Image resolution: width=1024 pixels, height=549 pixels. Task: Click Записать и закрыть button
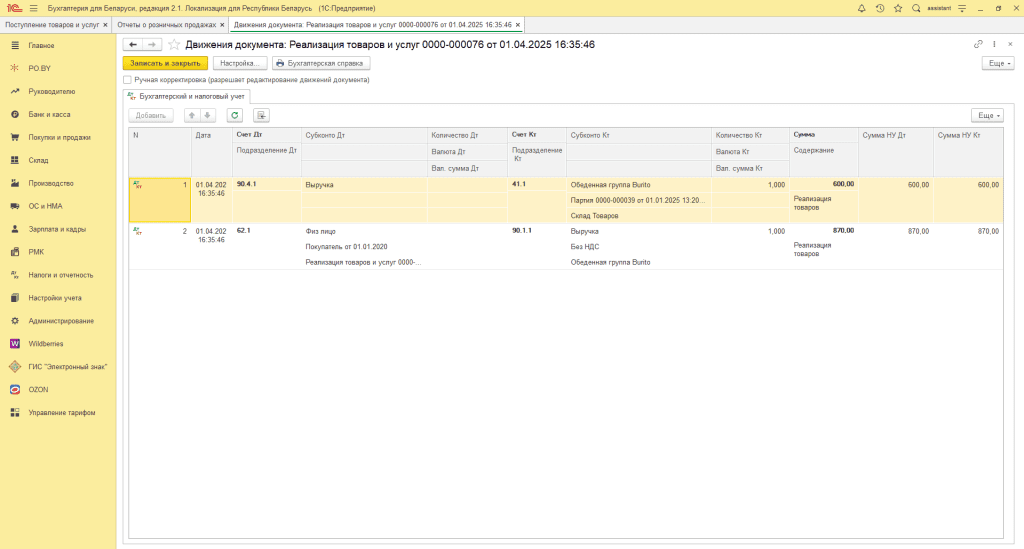(165, 63)
